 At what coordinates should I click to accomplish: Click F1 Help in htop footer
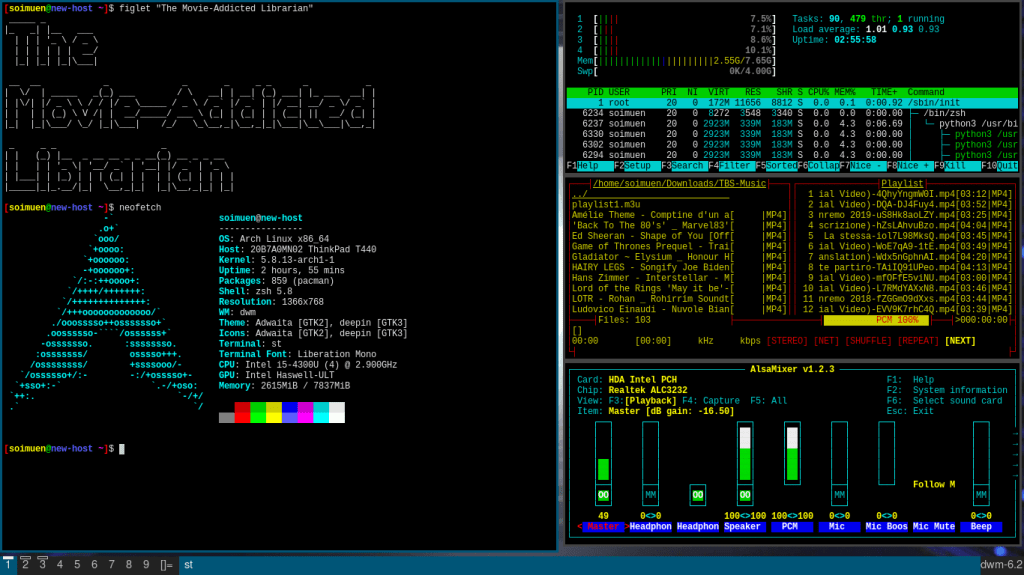tap(587, 165)
